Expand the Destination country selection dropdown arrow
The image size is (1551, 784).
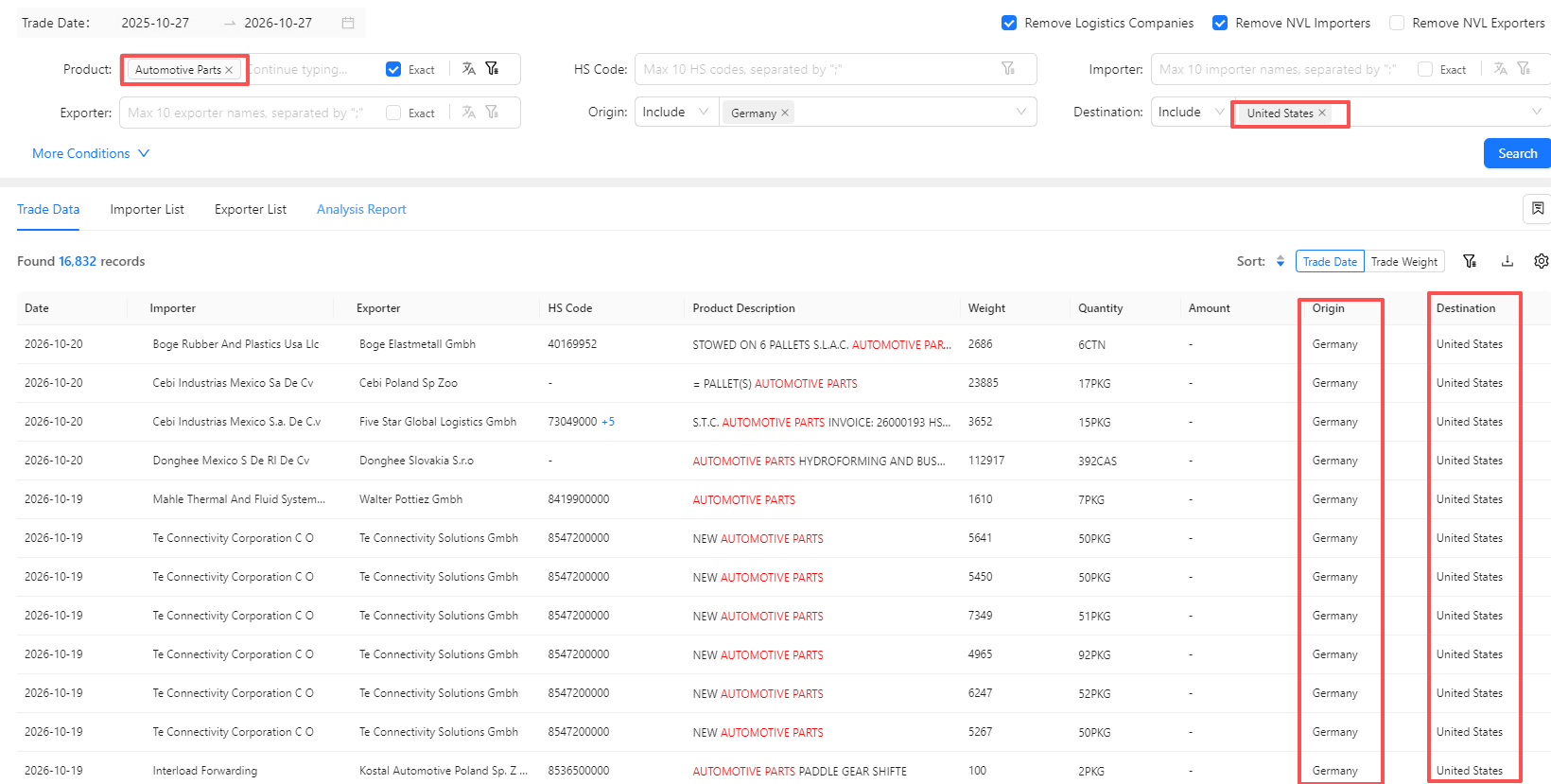coord(1537,112)
